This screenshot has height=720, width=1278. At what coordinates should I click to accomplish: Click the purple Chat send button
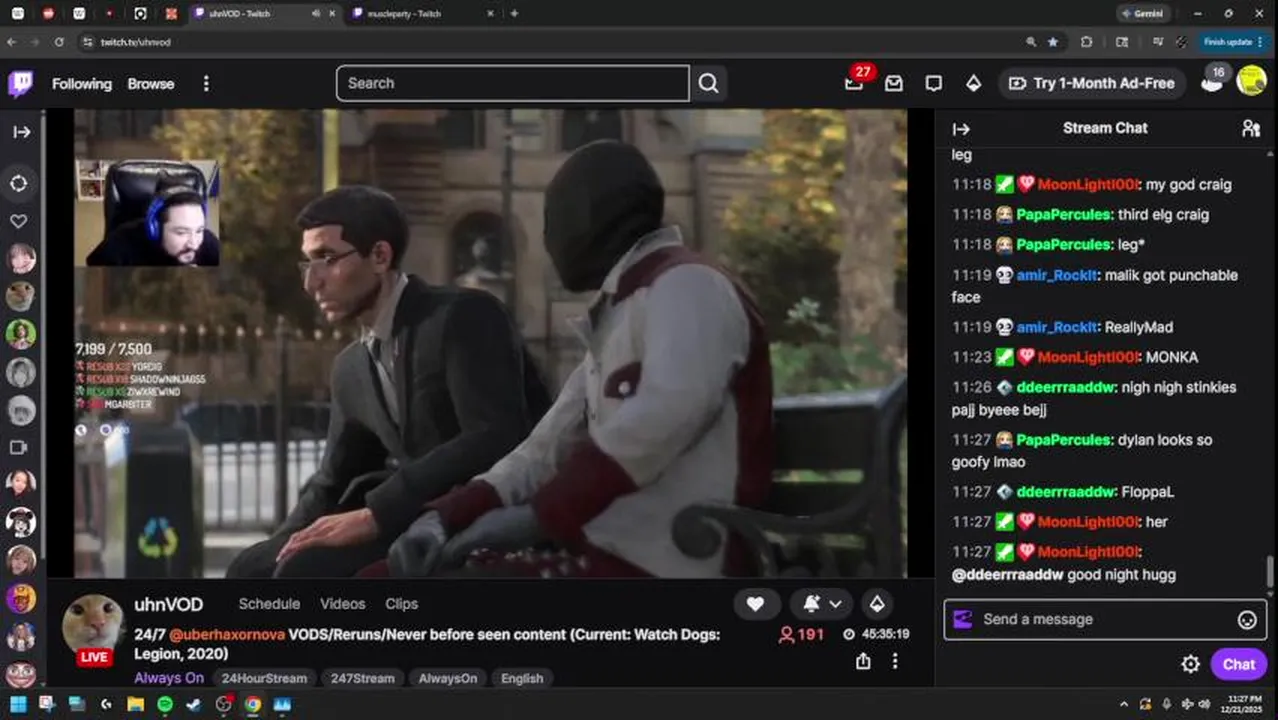pyautogui.click(x=1238, y=665)
